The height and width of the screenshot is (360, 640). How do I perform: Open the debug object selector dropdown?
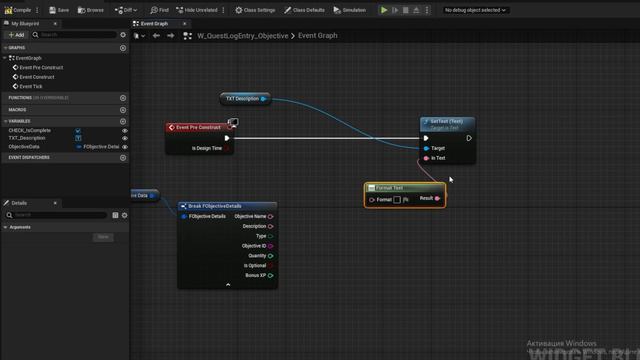(475, 10)
